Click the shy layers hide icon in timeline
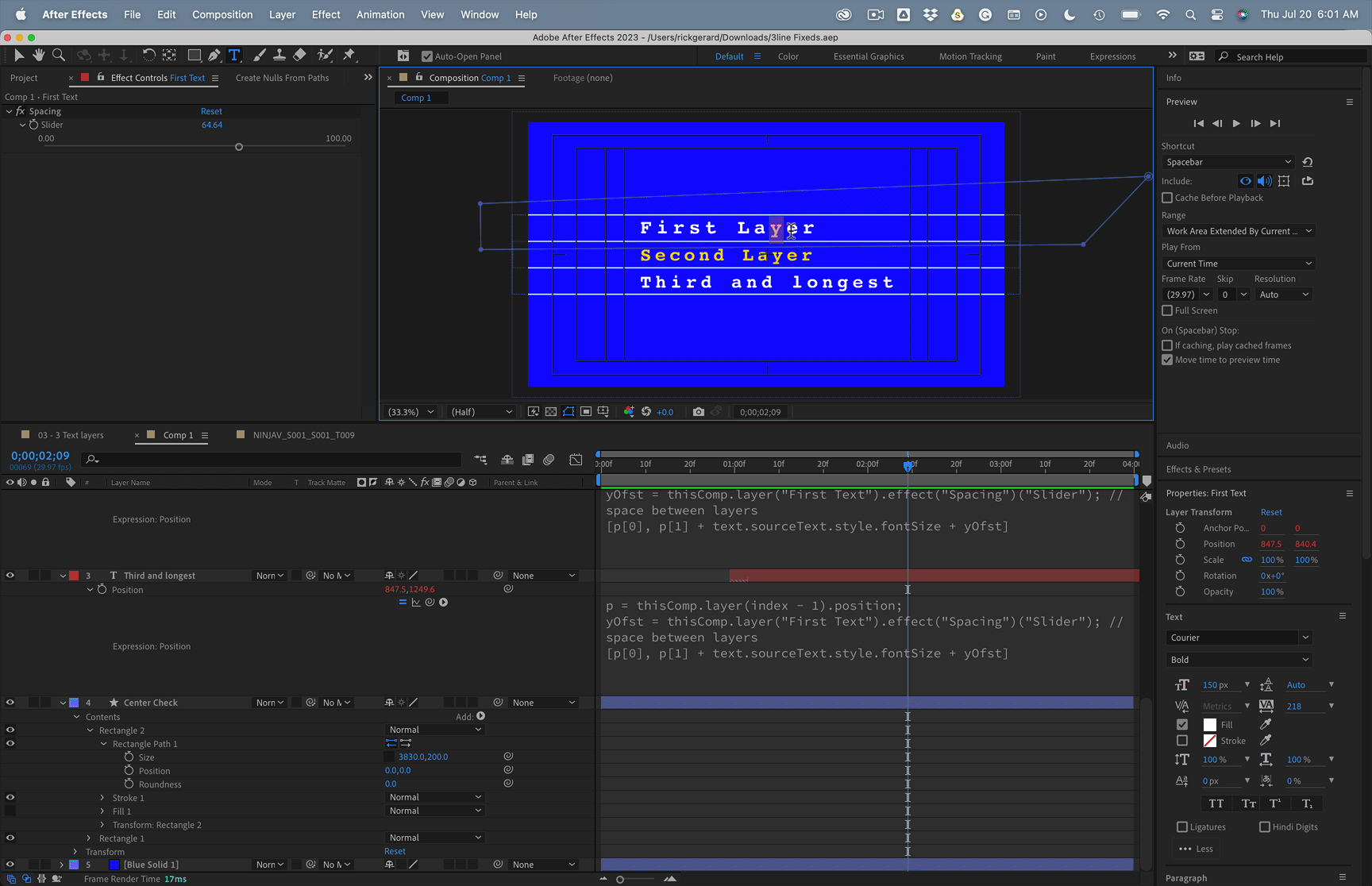 [x=507, y=460]
